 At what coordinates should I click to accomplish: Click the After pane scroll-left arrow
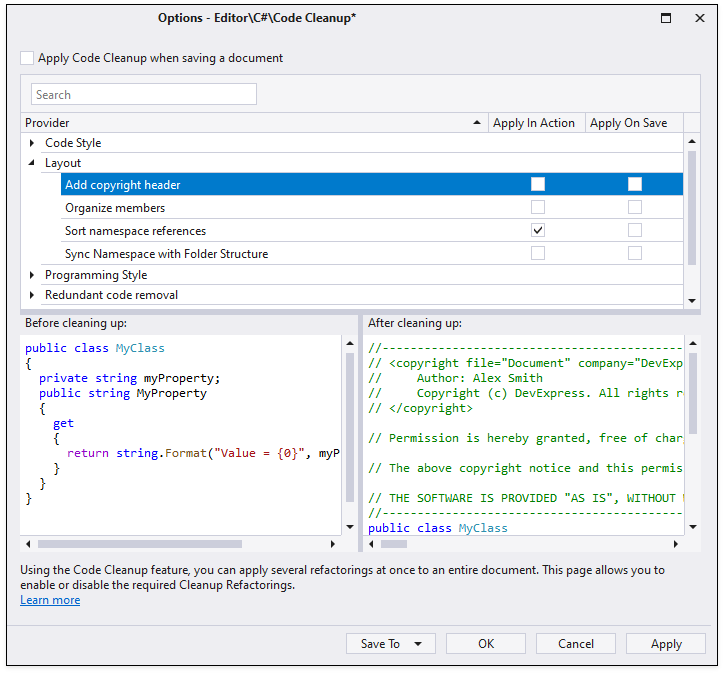[x=371, y=544]
